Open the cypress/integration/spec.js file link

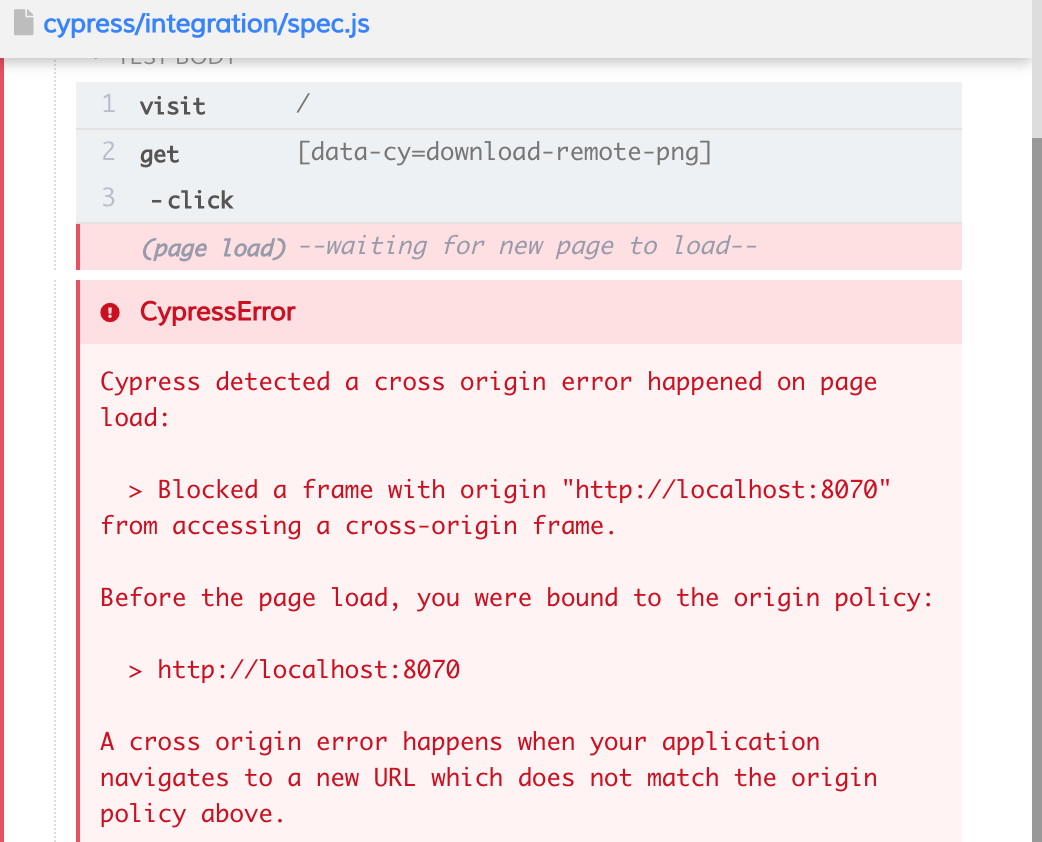coord(206,25)
